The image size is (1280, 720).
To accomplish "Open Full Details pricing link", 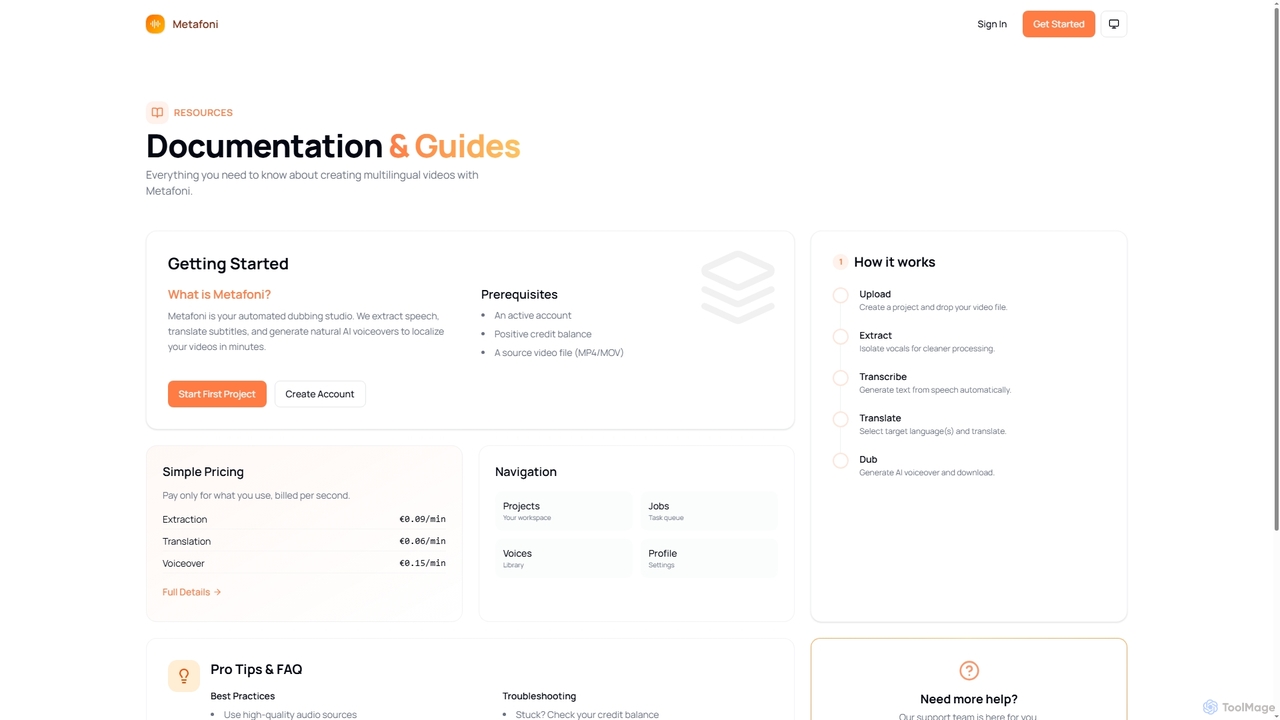I will point(192,592).
